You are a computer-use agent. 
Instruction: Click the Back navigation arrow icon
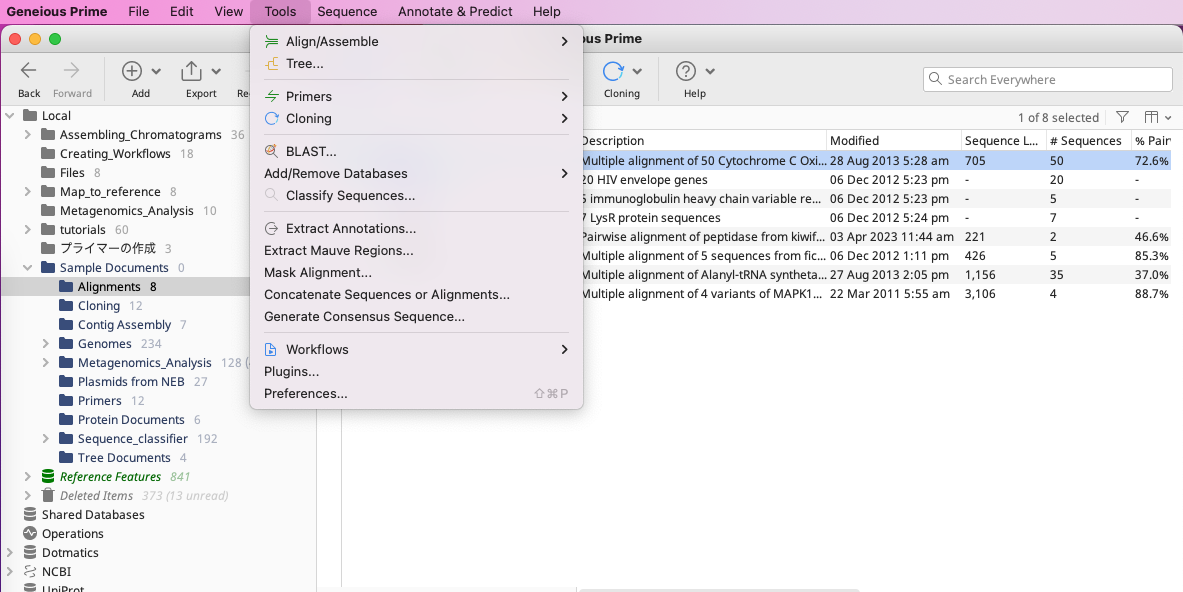pos(29,71)
